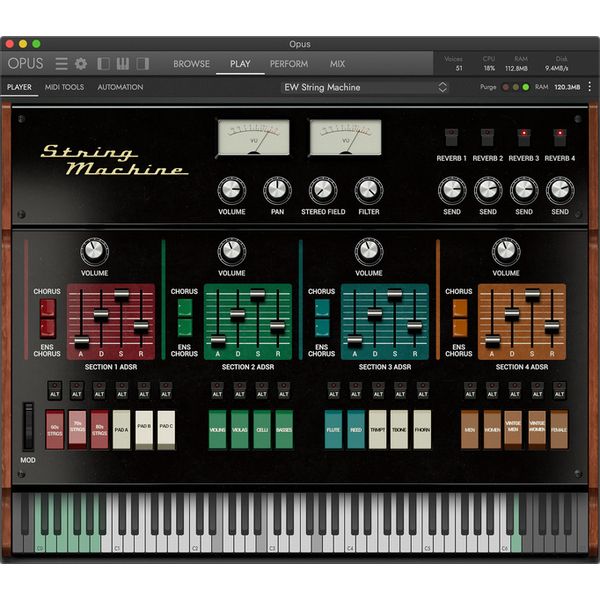Viewport: 600px width, 600px height.
Task: Toggle the red ENS CHORUS button
Action: coord(47,328)
